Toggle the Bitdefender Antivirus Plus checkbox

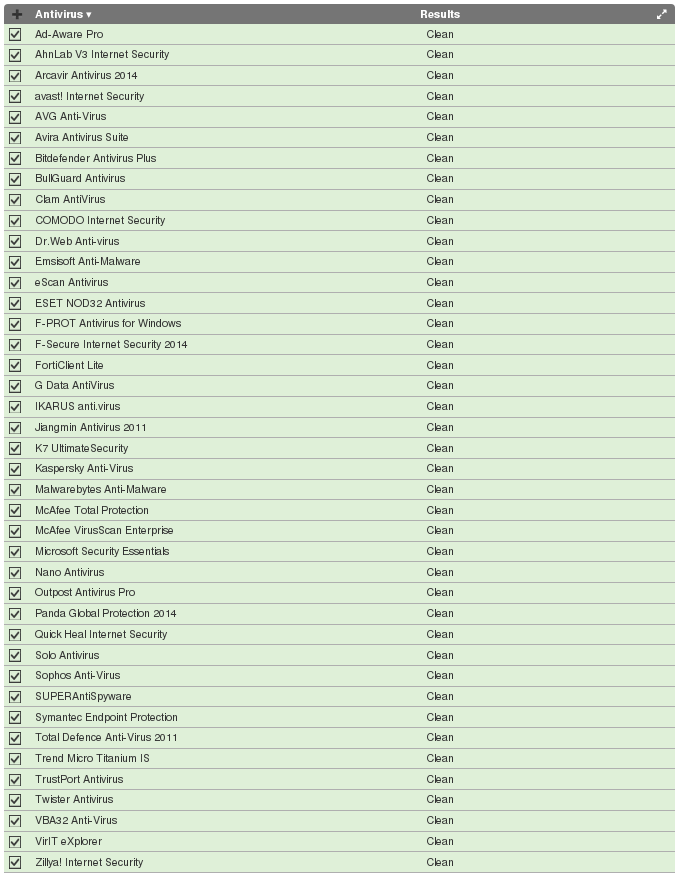pos(15,158)
